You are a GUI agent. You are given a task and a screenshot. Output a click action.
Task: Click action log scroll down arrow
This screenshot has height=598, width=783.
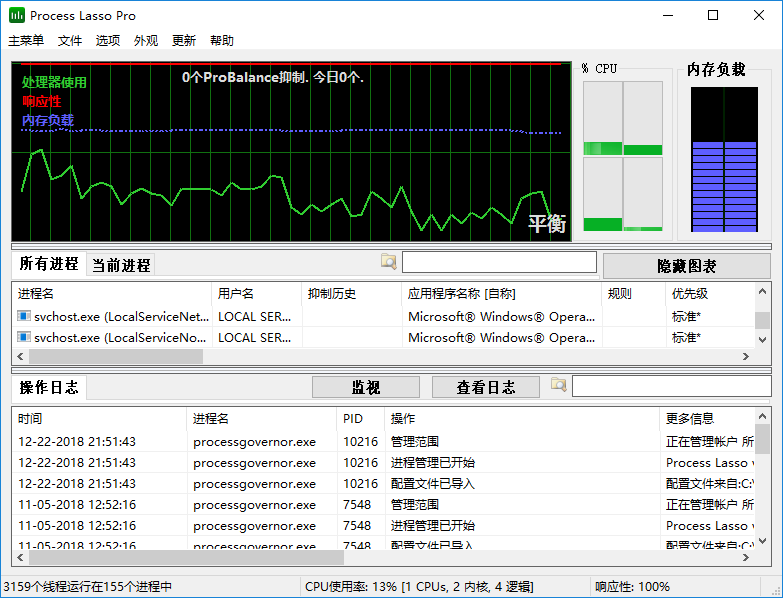click(x=762, y=541)
